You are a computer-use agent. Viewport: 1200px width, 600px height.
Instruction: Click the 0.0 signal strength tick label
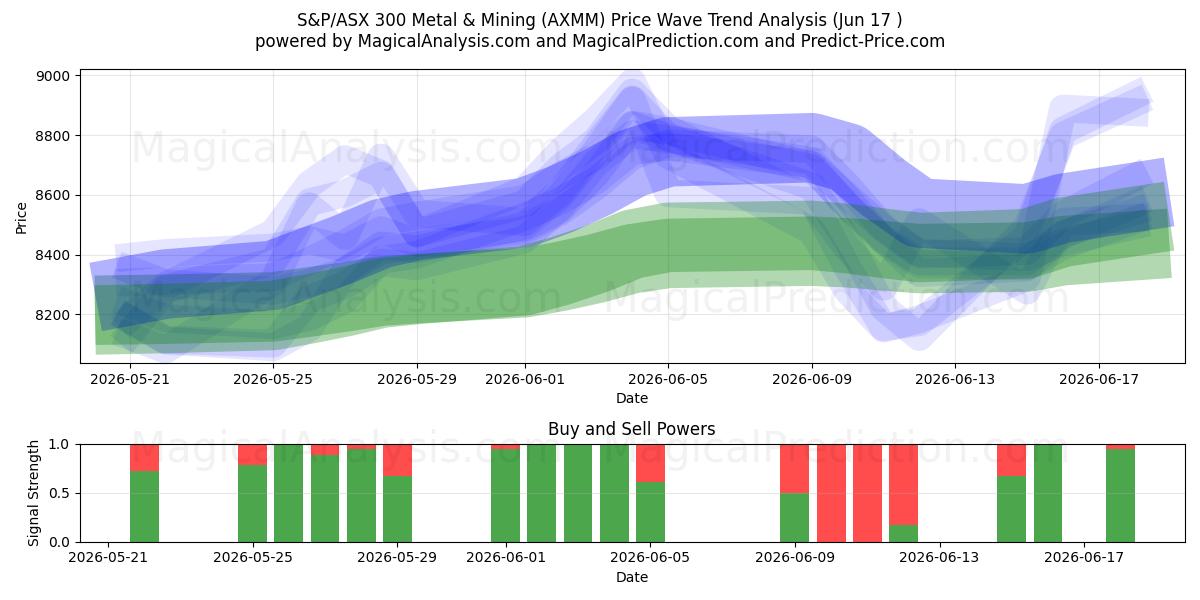coord(60,542)
